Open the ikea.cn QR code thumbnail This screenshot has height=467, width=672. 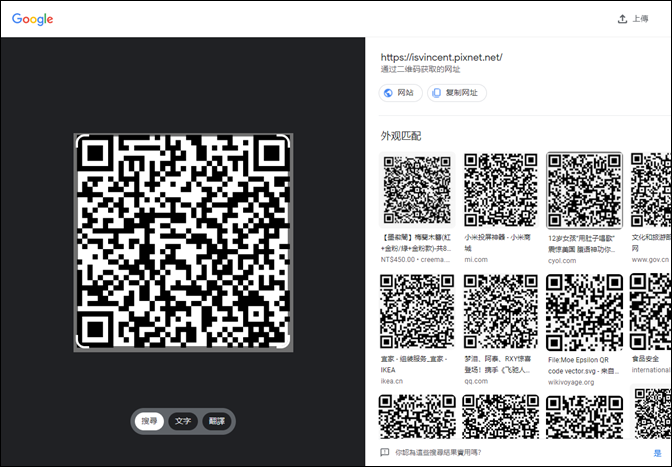(417, 311)
